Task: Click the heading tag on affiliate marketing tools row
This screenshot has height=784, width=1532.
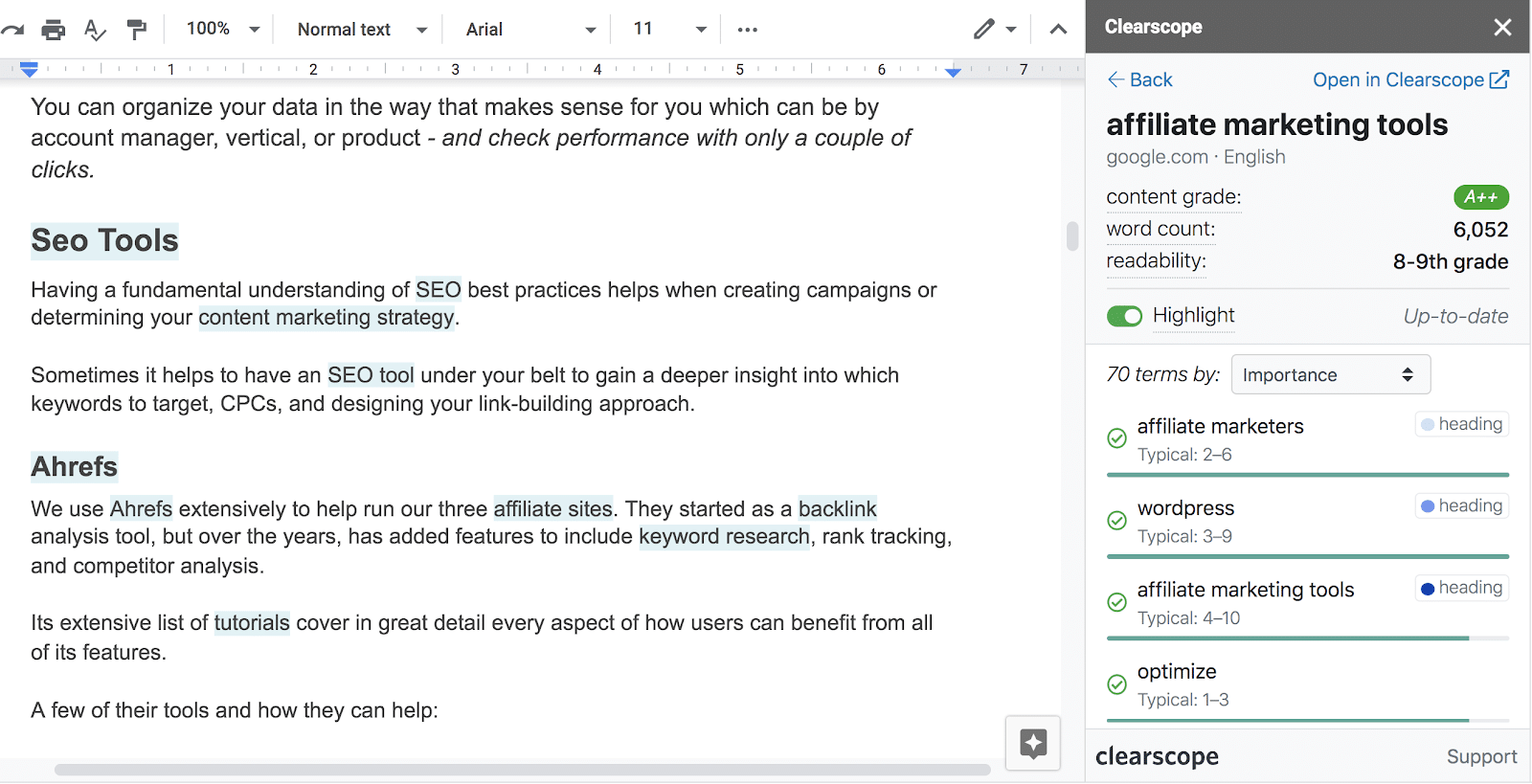Action: (1462, 588)
